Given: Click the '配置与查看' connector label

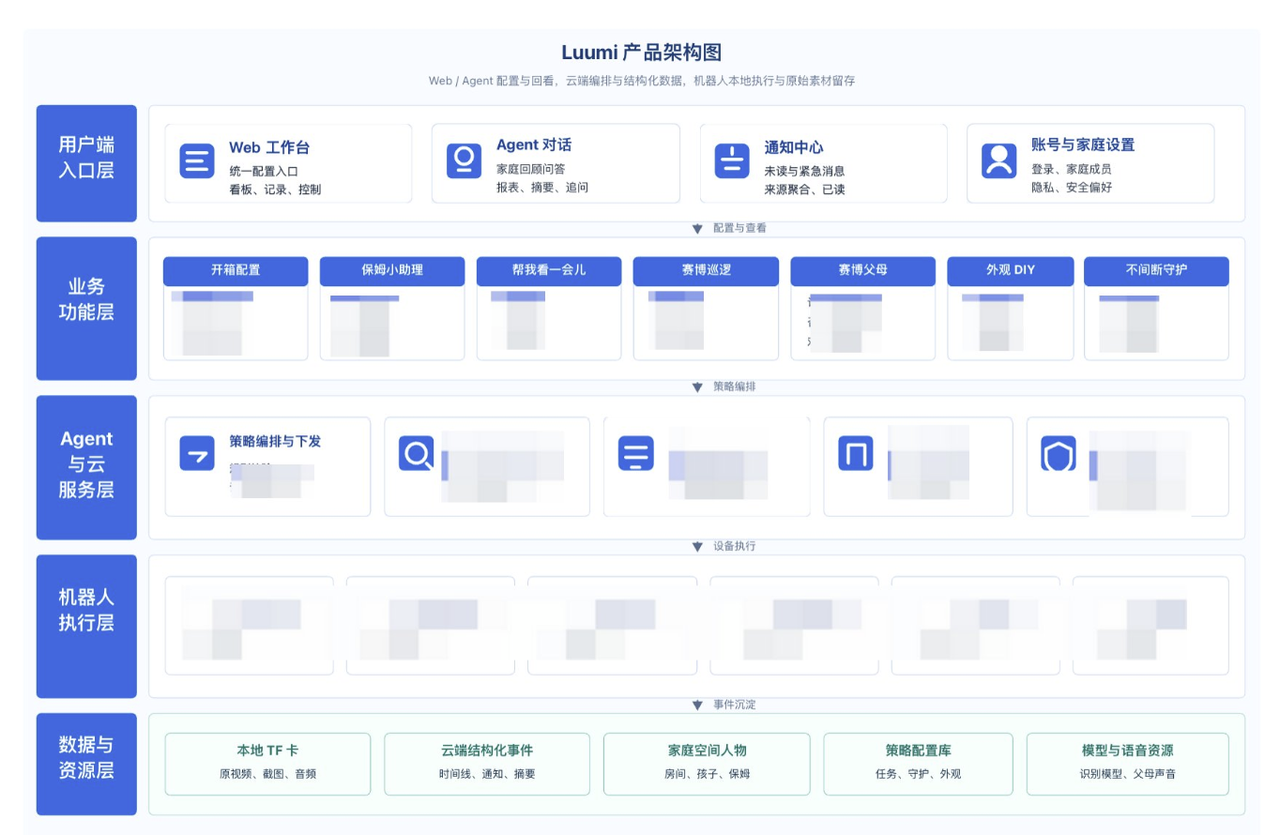Looking at the screenshot, I should tap(740, 229).
